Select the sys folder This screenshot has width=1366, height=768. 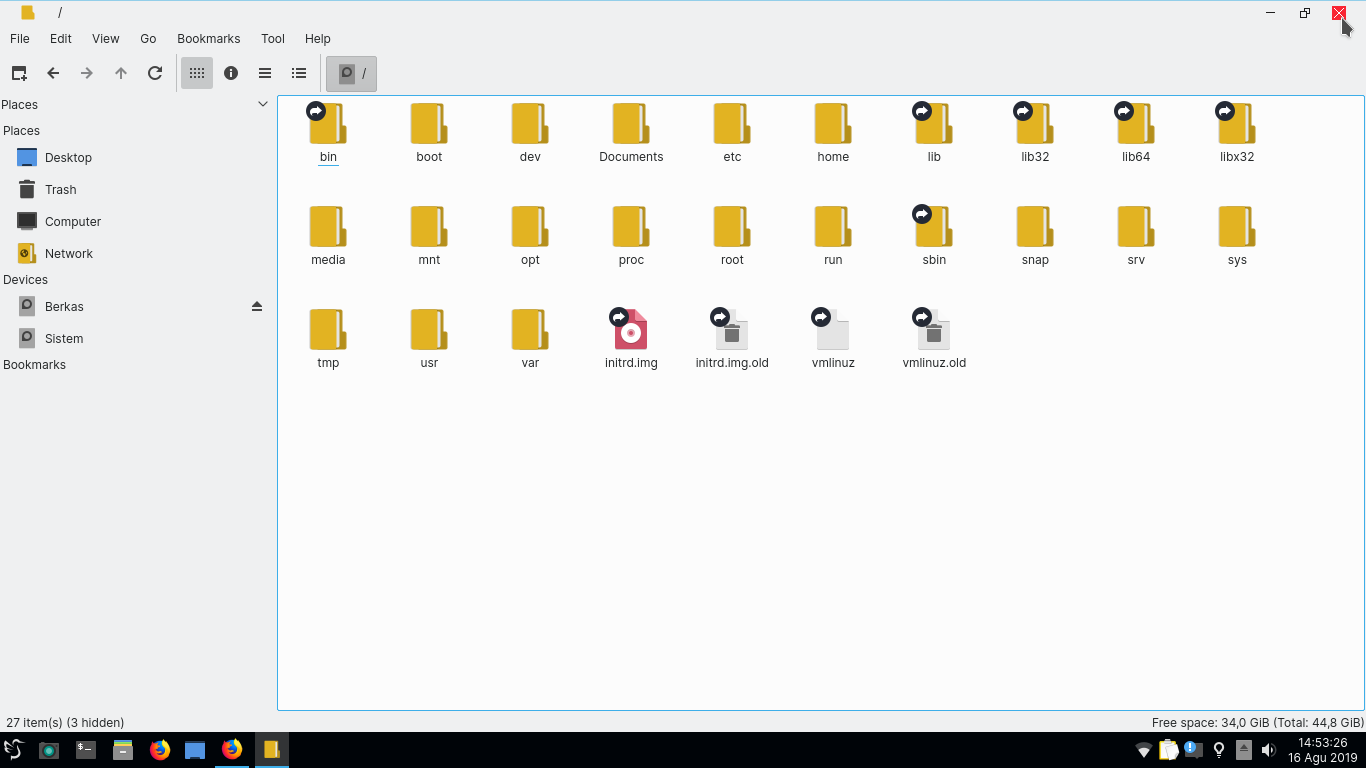pos(1237,236)
